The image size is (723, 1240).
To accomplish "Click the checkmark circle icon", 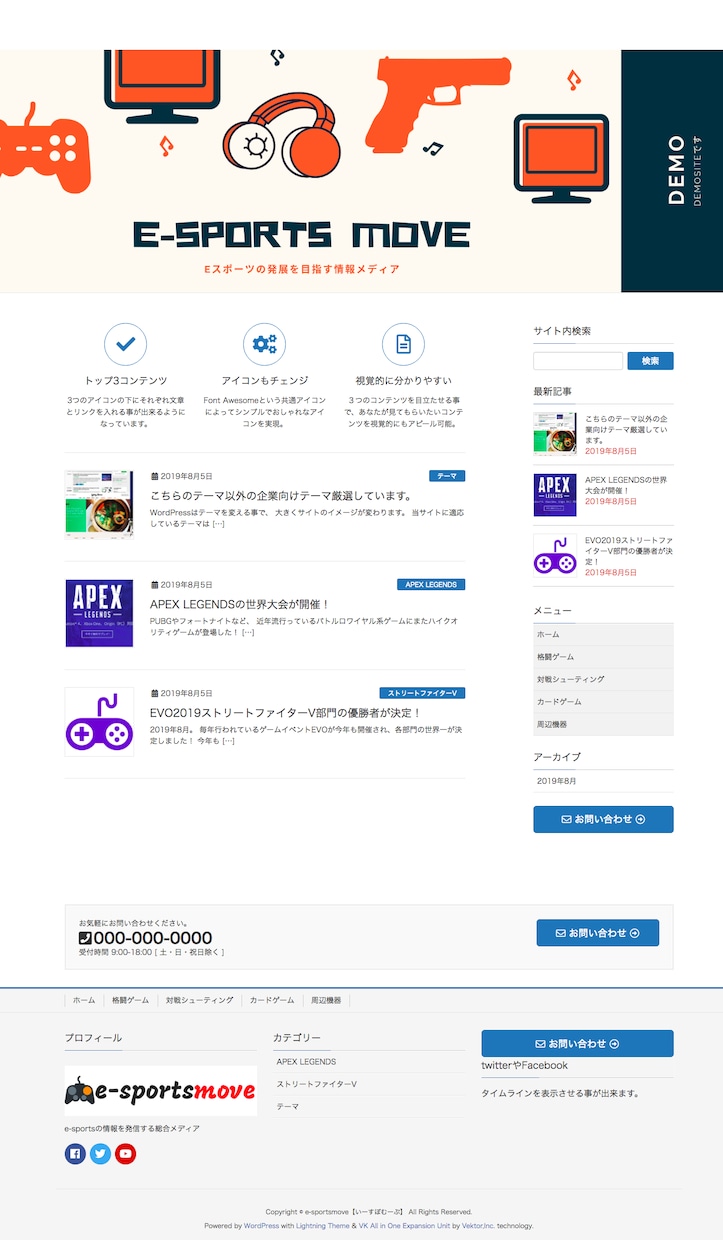I will 126,344.
